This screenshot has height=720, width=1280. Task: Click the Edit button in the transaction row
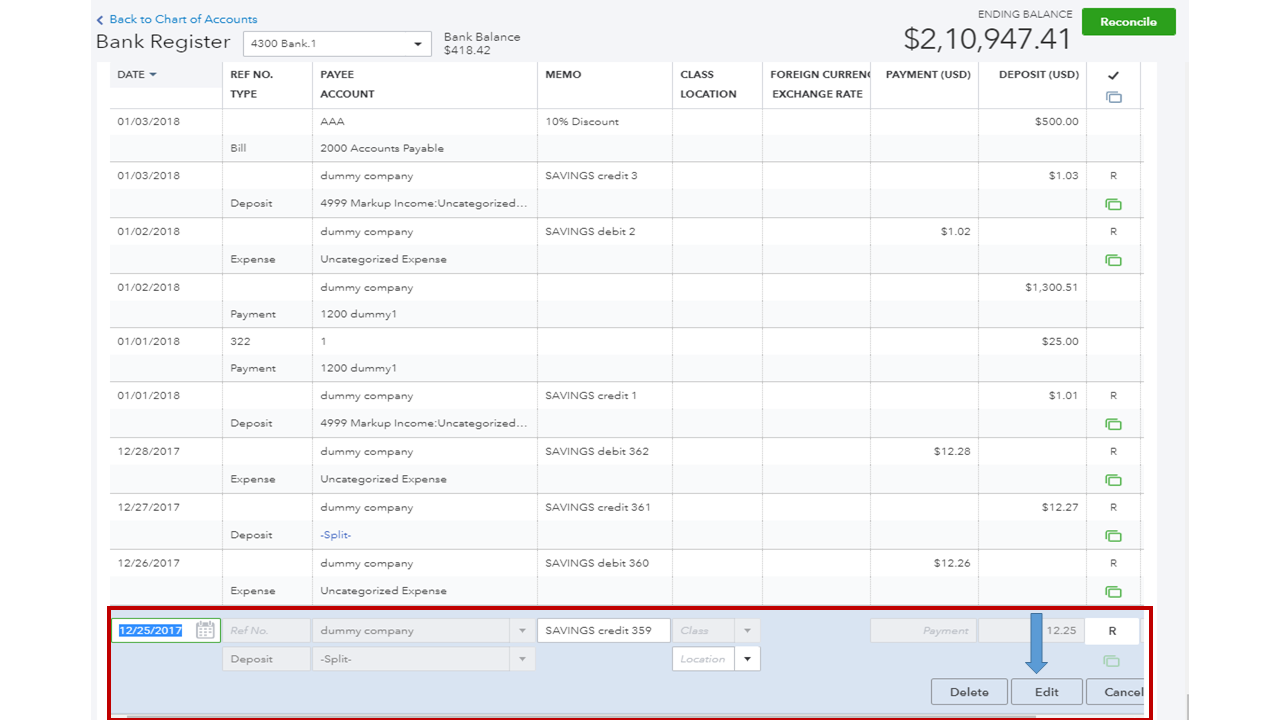pos(1047,692)
